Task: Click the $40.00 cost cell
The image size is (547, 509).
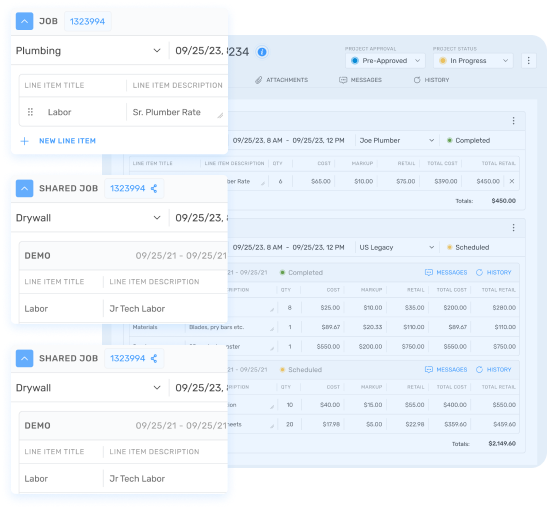Action: click(x=330, y=405)
